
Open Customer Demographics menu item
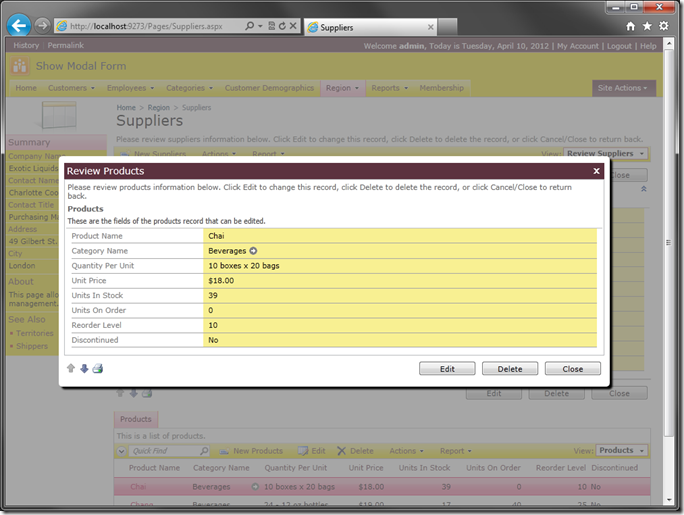click(269, 88)
